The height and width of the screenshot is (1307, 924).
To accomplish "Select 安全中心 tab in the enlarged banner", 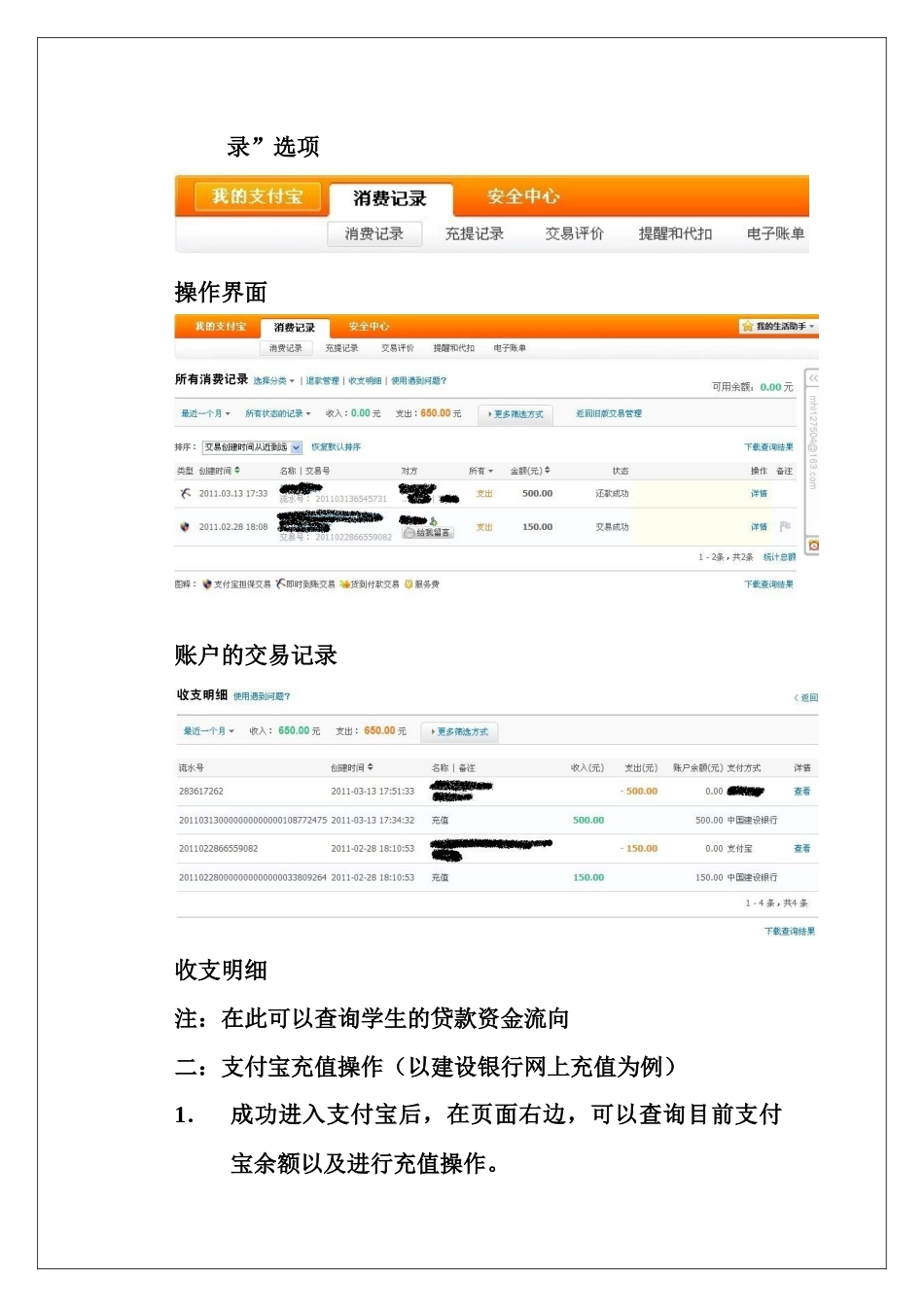I will 523,196.
